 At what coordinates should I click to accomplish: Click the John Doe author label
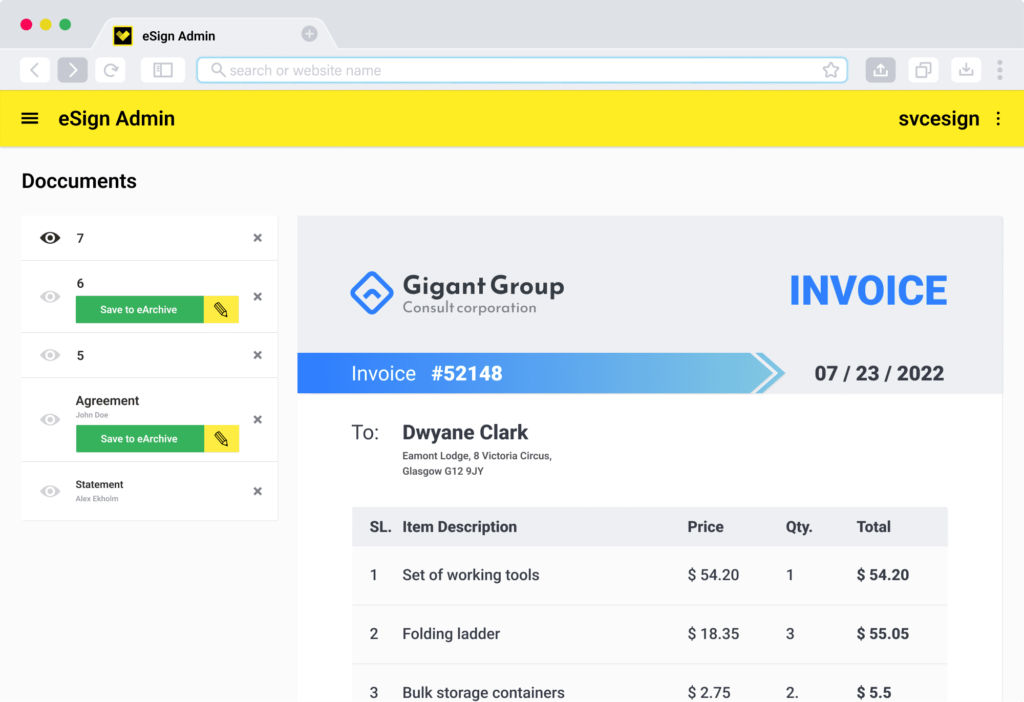[x=91, y=415]
